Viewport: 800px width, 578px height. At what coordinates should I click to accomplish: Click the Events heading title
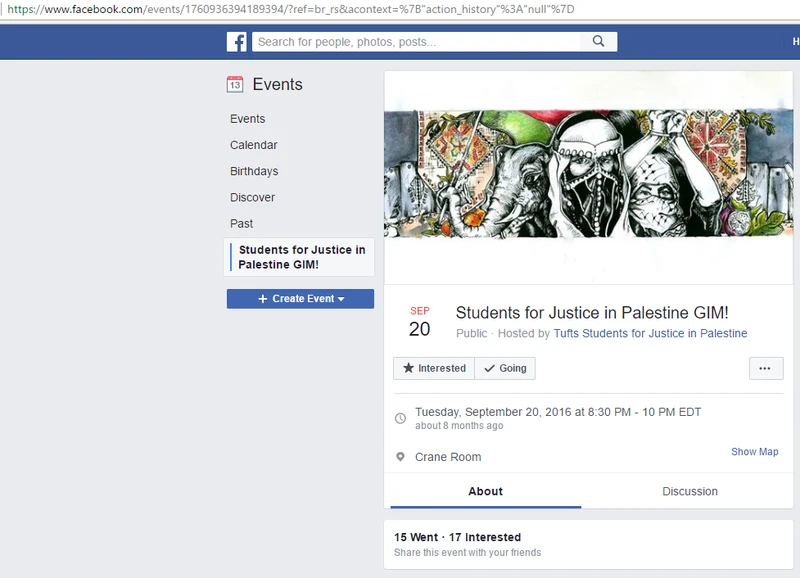(x=278, y=84)
